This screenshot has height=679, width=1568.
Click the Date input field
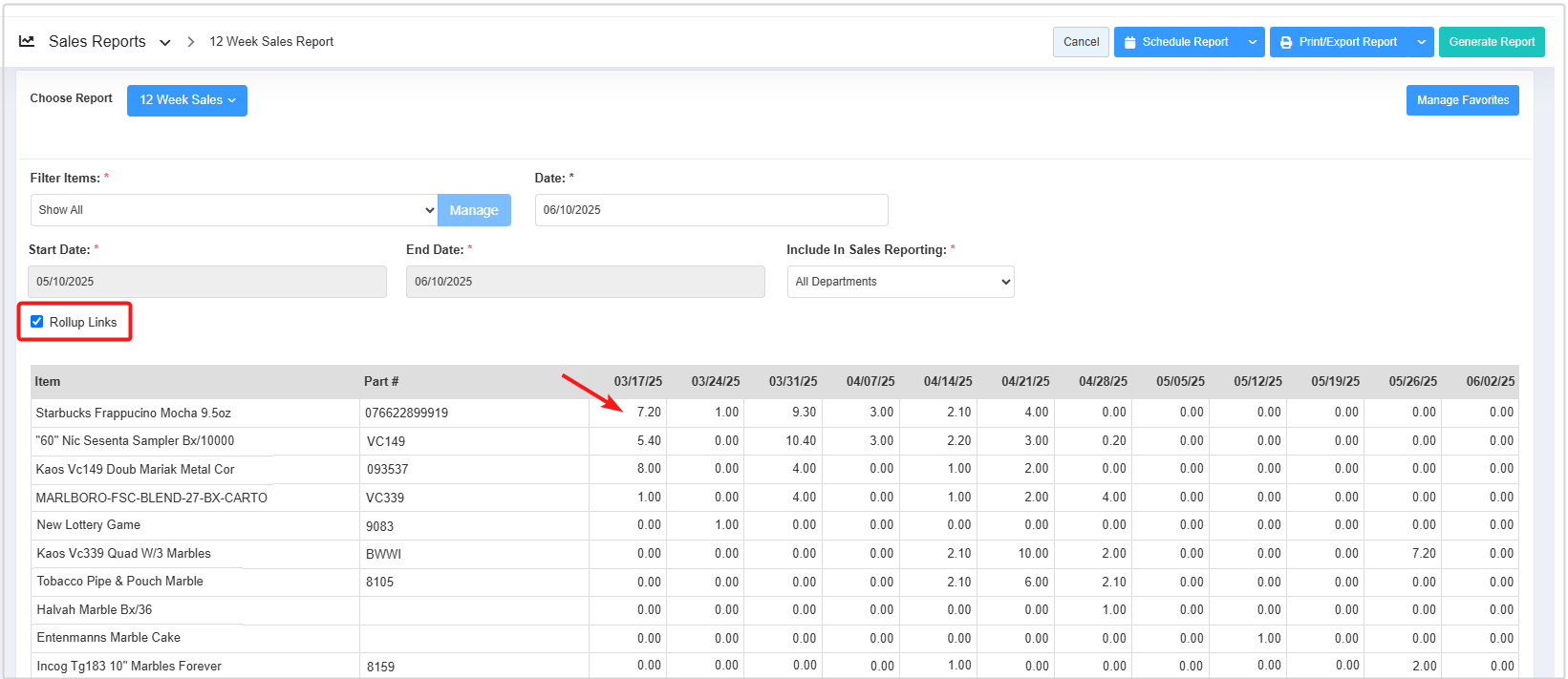[711, 210]
